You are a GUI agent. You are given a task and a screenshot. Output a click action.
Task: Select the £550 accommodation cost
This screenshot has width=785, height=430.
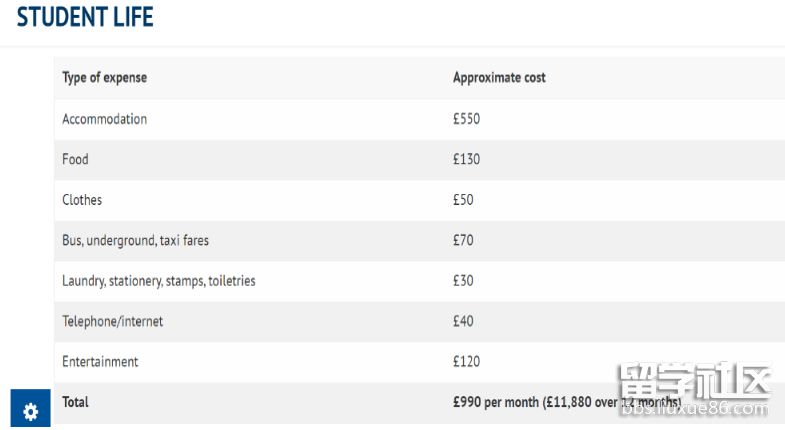tap(466, 119)
